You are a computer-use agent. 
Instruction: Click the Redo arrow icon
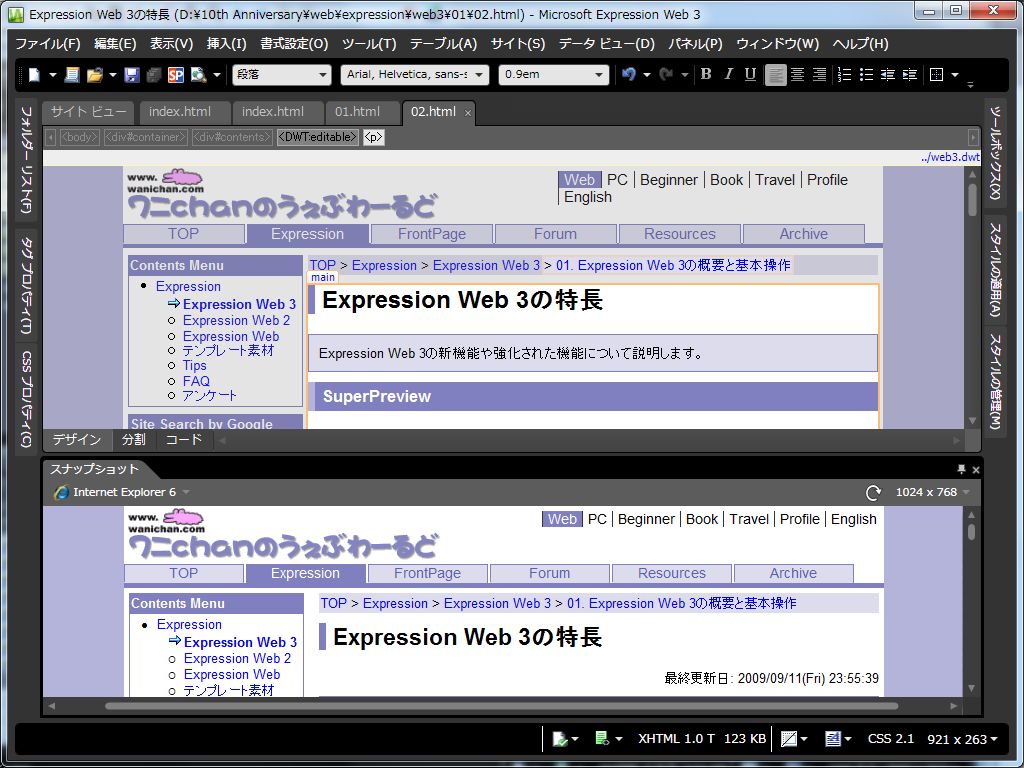[666, 74]
